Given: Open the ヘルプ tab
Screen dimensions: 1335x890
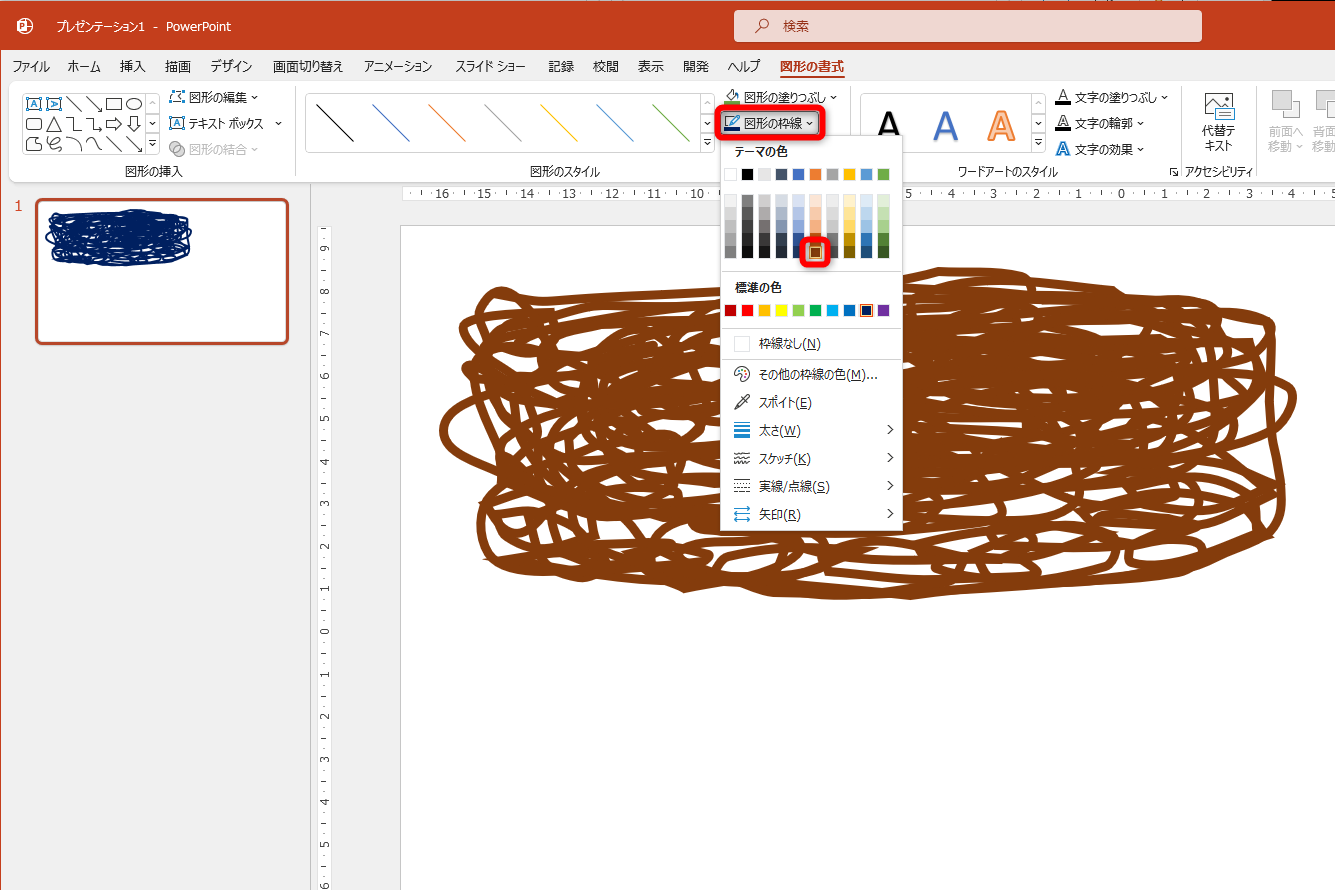Looking at the screenshot, I should point(743,67).
